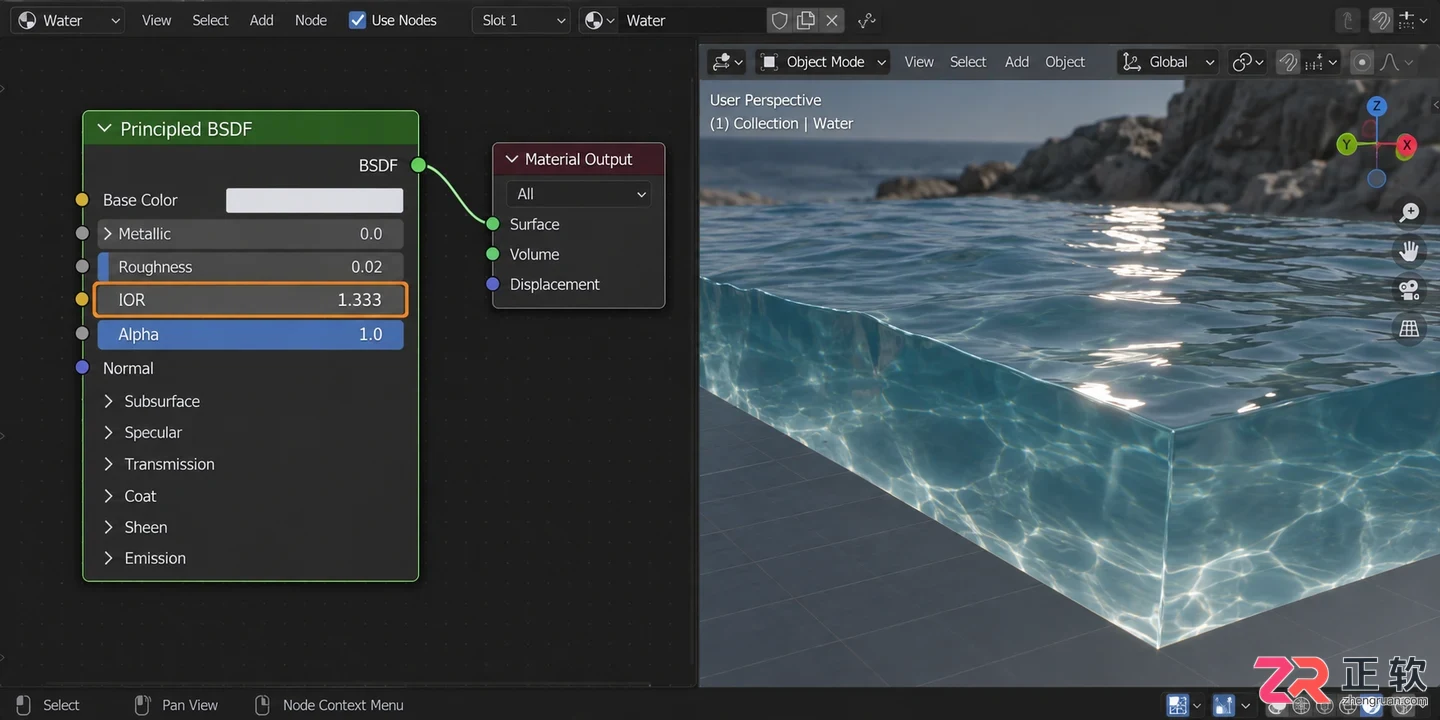
Task: Click the blue Normal input socket
Action: pyautogui.click(x=83, y=368)
